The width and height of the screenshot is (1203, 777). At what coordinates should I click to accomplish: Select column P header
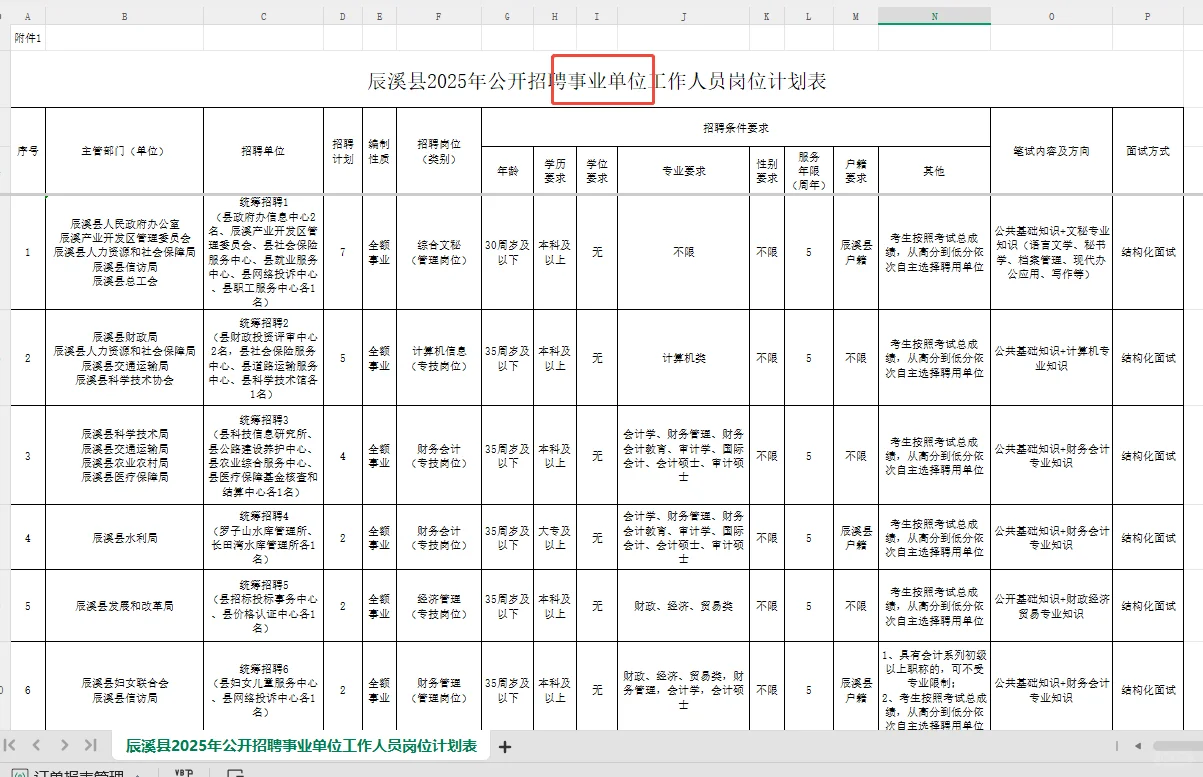[1147, 16]
